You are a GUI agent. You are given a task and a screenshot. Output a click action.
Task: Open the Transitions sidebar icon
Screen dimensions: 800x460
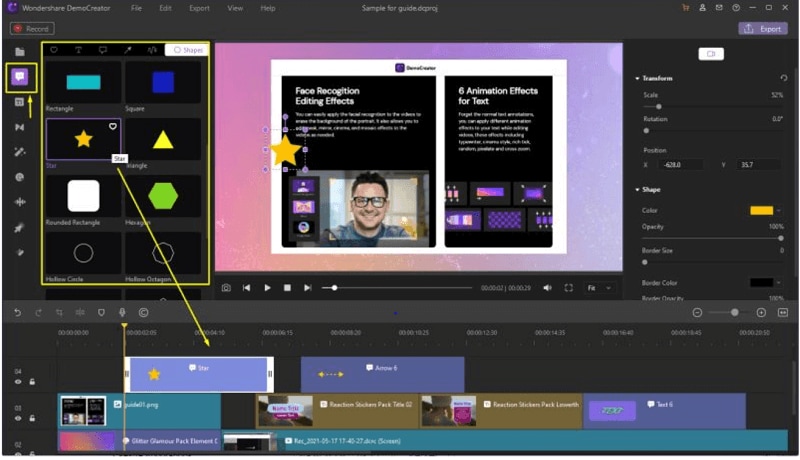tap(20, 127)
